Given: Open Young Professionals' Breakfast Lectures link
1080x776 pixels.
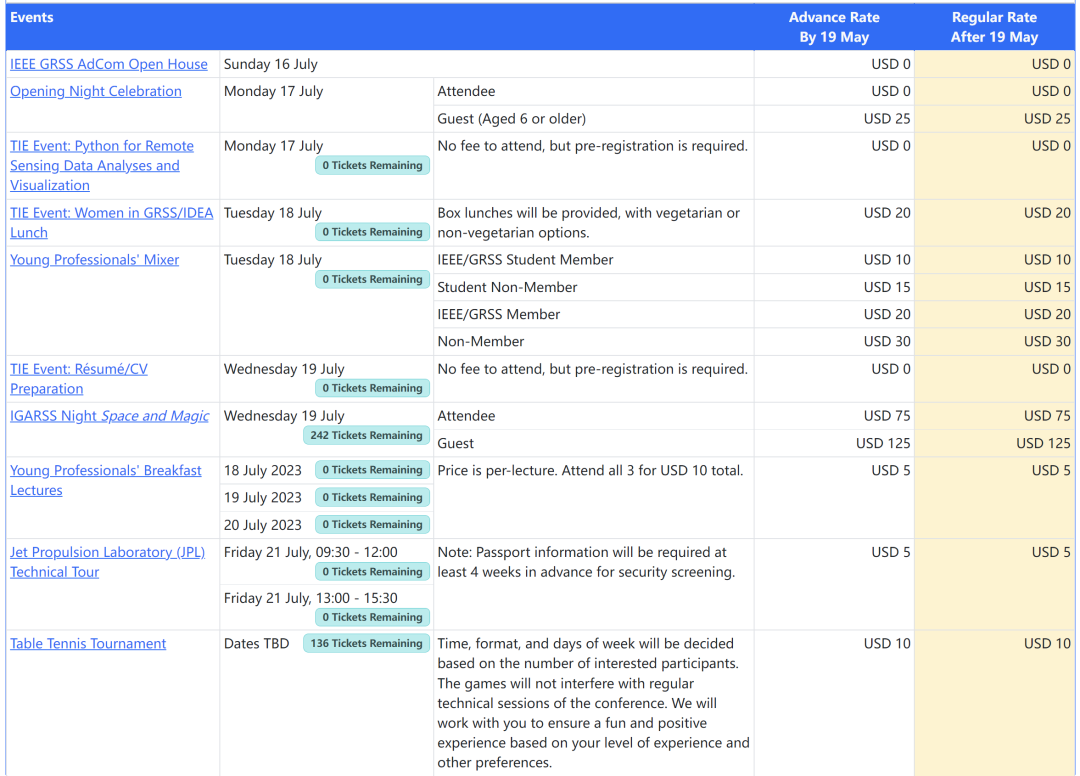Looking at the screenshot, I should pyautogui.click(x=105, y=480).
